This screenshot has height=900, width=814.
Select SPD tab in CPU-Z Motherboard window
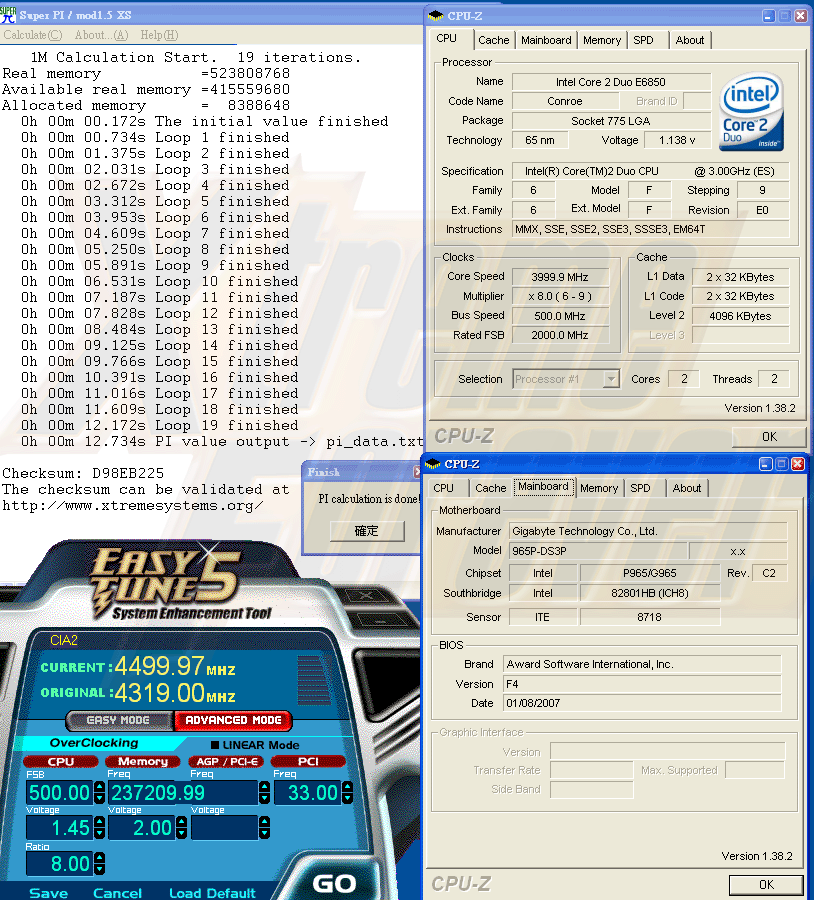click(x=641, y=488)
